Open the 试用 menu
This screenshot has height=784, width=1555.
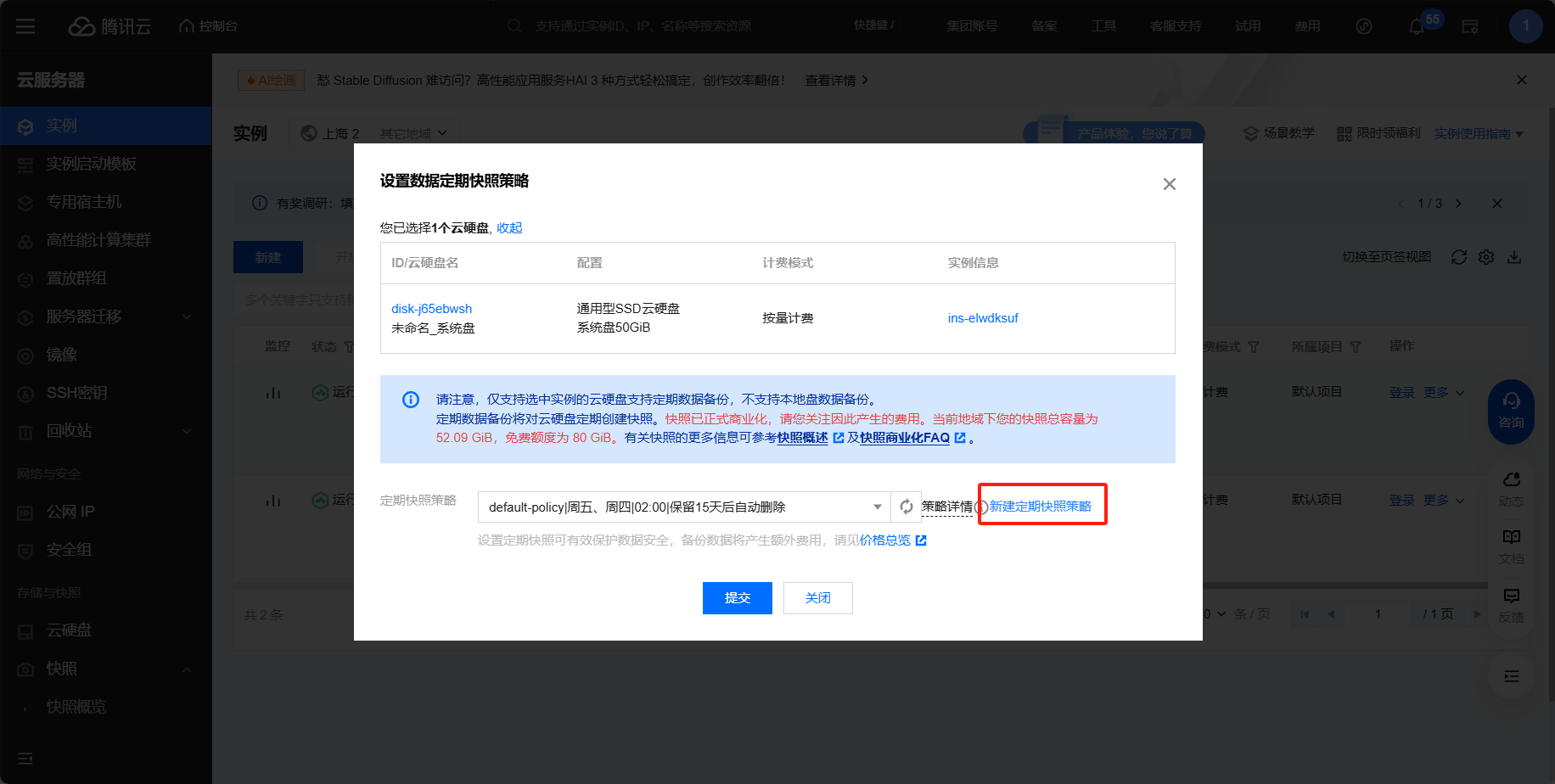(x=1248, y=26)
